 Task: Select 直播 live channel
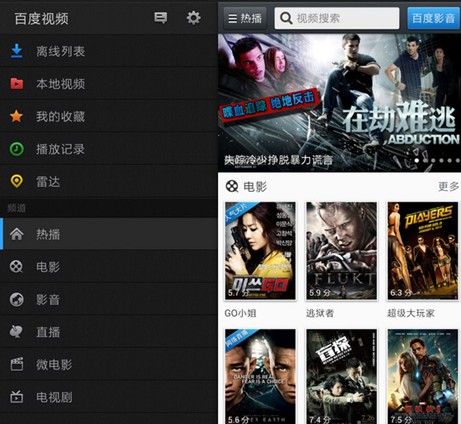(109, 332)
